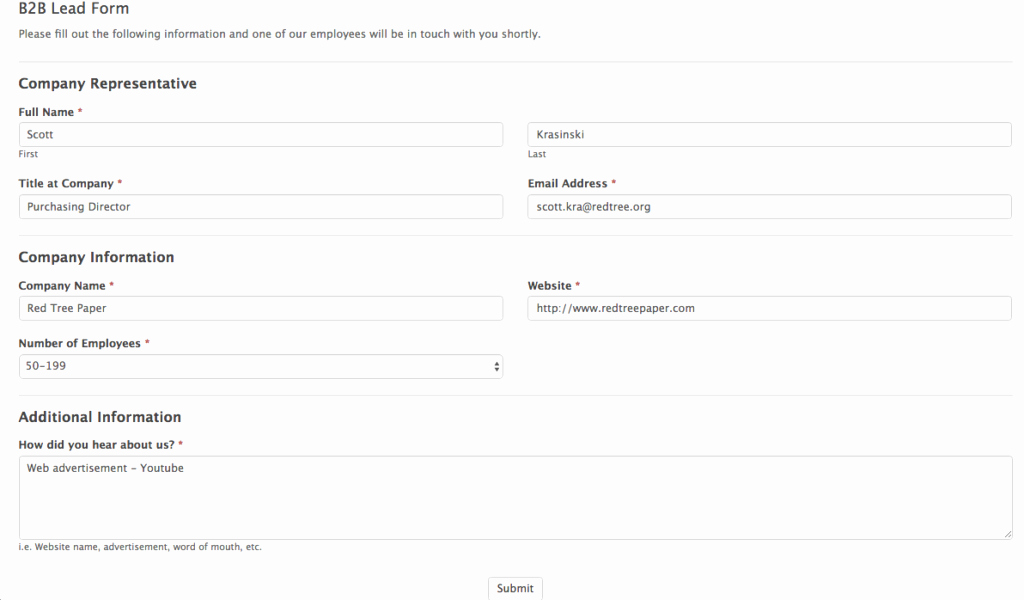Viewport: 1024px width, 600px height.
Task: Click the Last name field containing Krasinski
Action: tap(769, 134)
